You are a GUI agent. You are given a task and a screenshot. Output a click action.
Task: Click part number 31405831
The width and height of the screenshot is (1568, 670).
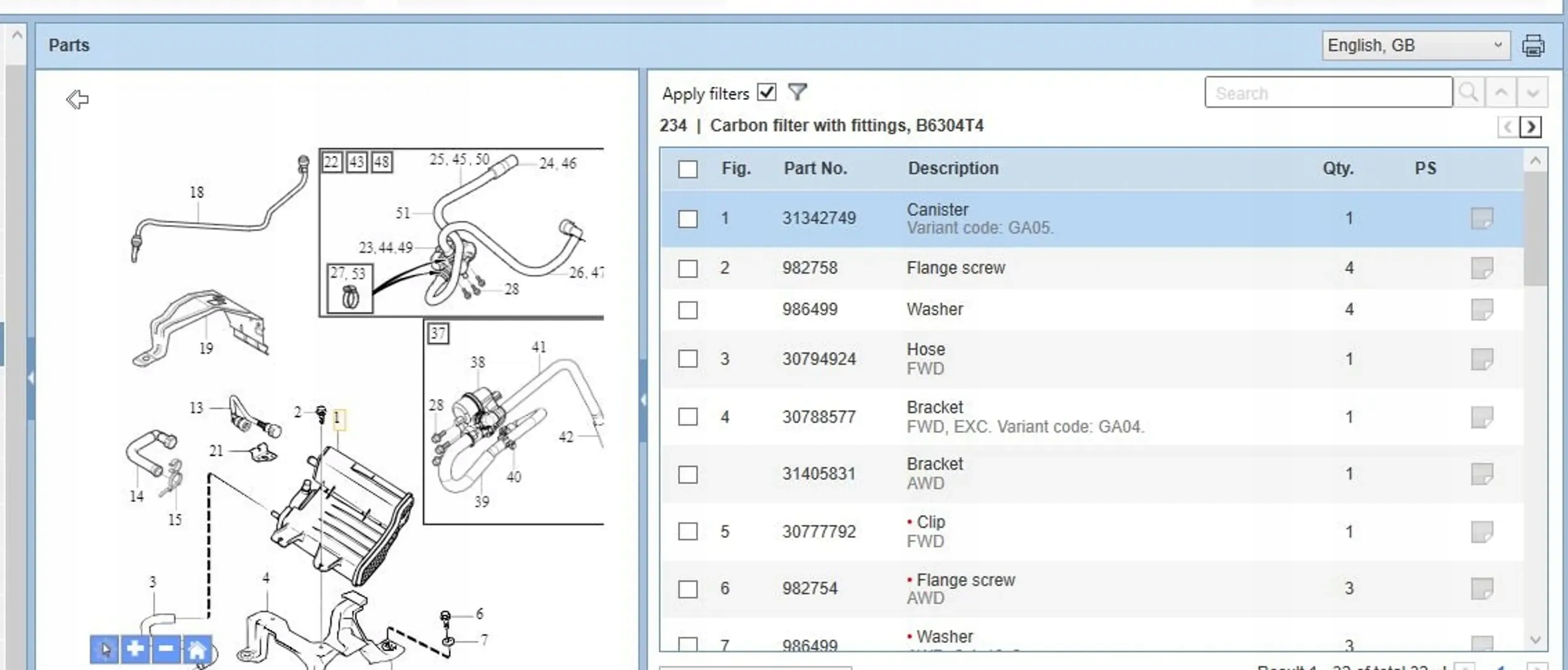tap(819, 474)
